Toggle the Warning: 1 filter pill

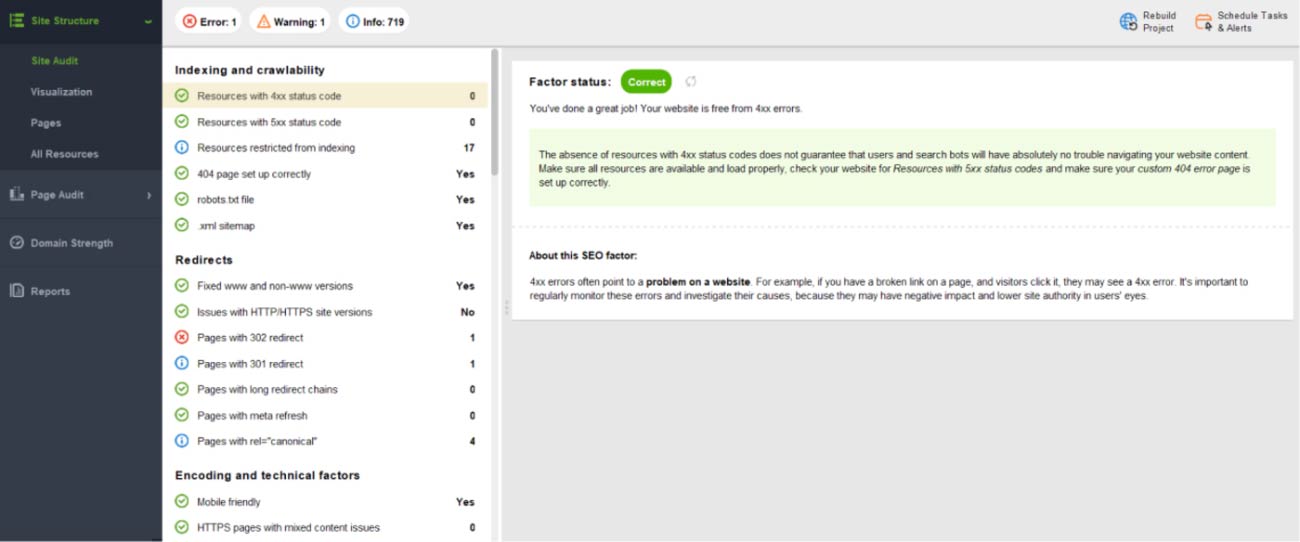click(289, 21)
